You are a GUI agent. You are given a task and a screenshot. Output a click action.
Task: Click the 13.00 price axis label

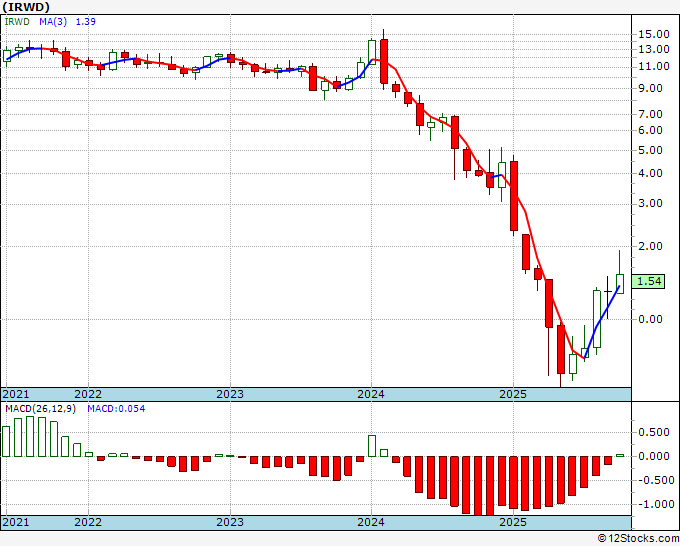tap(654, 49)
